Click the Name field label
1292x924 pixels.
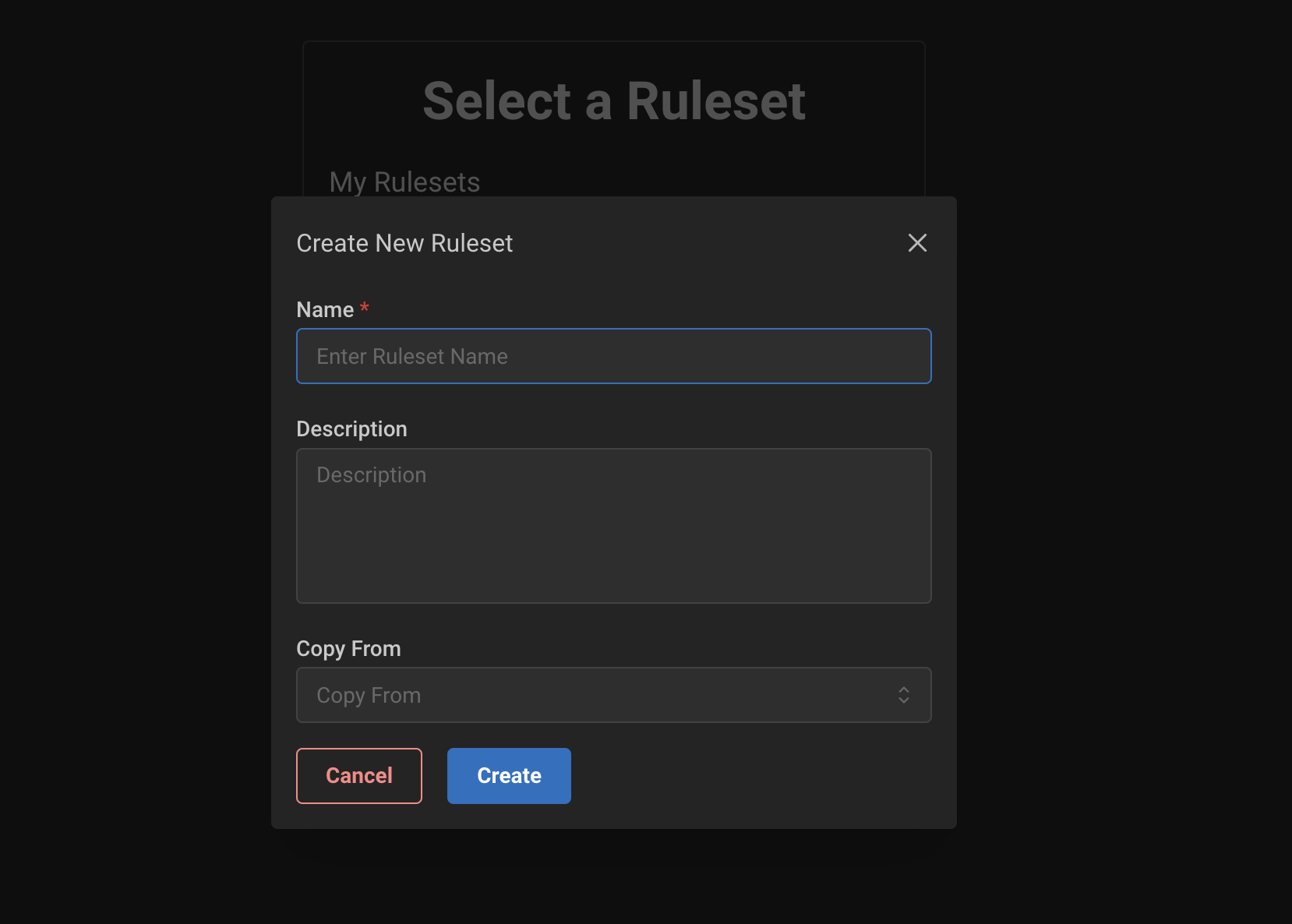(326, 309)
